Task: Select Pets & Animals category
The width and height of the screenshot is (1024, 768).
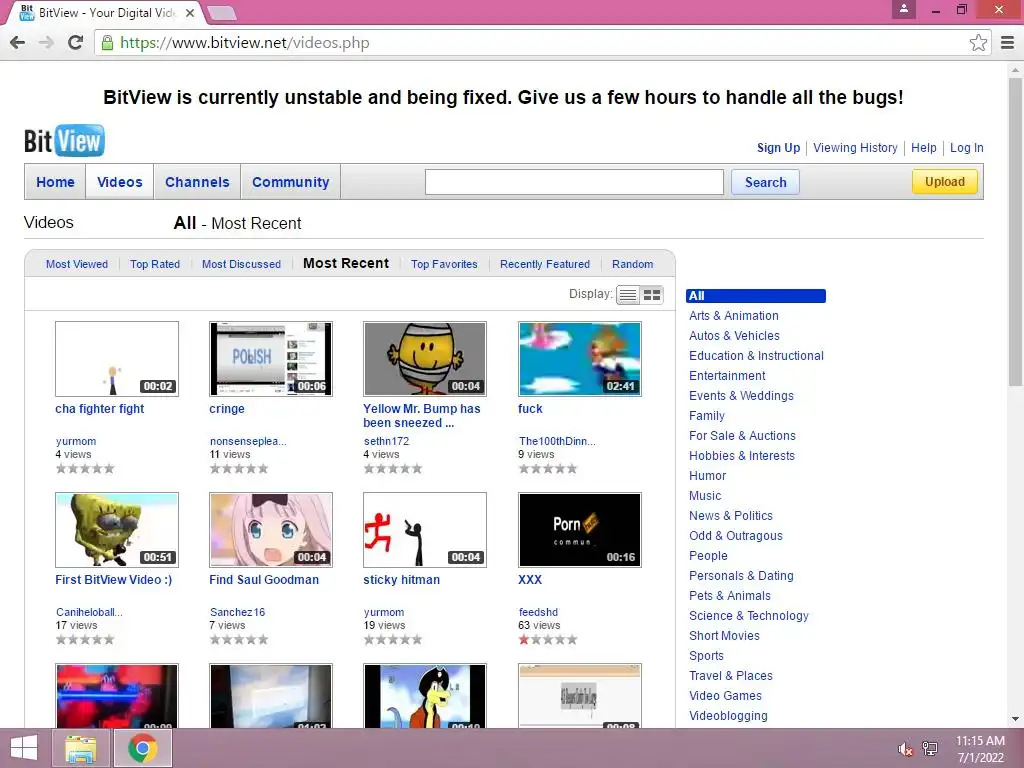Action: pyautogui.click(x=729, y=596)
